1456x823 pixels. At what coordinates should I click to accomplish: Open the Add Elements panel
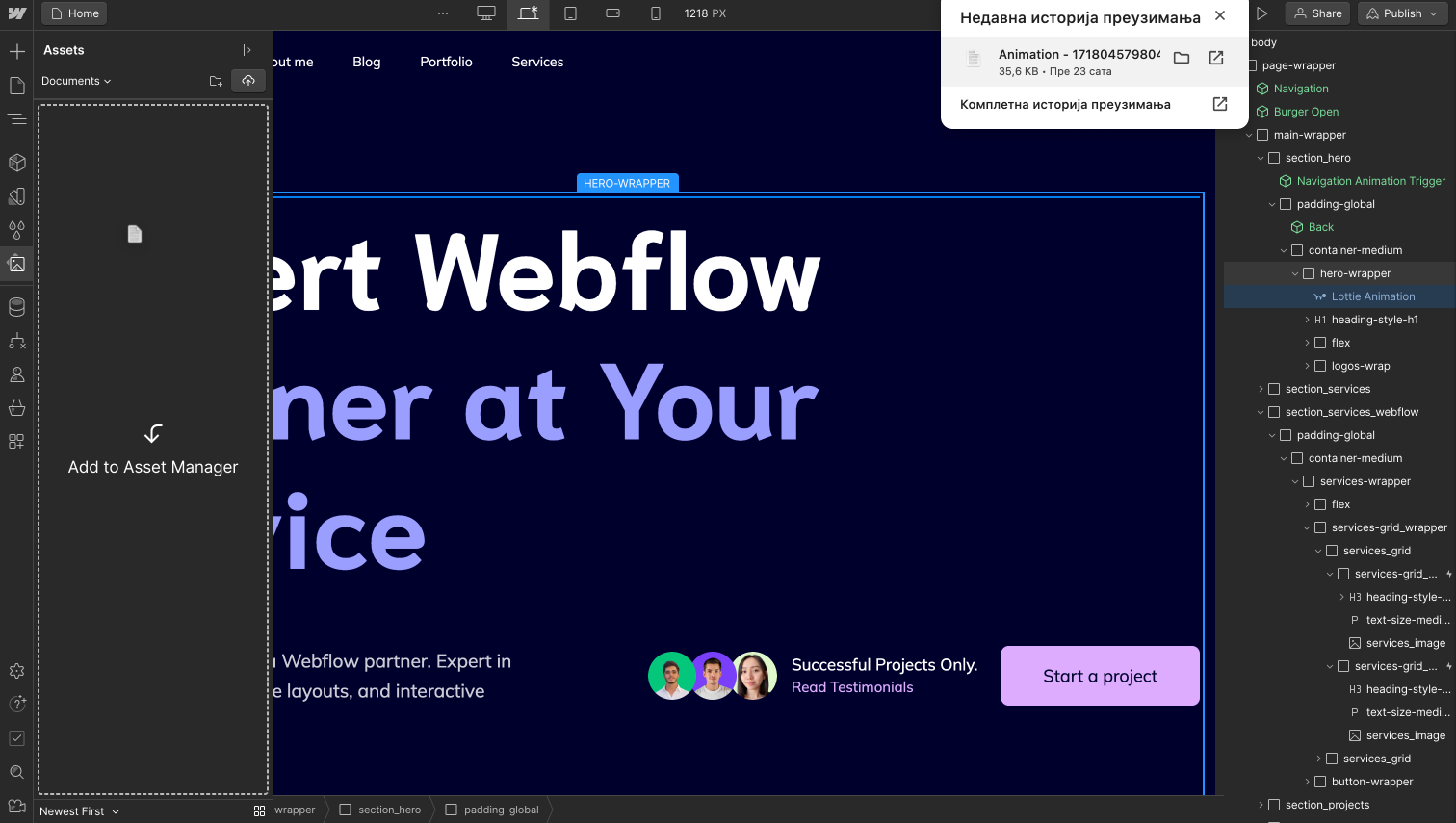(x=16, y=51)
